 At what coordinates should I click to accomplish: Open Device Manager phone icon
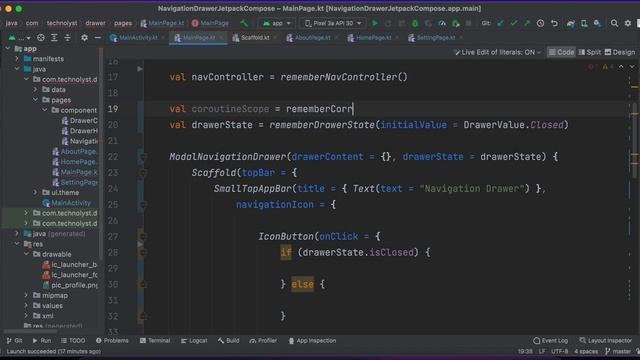(584, 23)
